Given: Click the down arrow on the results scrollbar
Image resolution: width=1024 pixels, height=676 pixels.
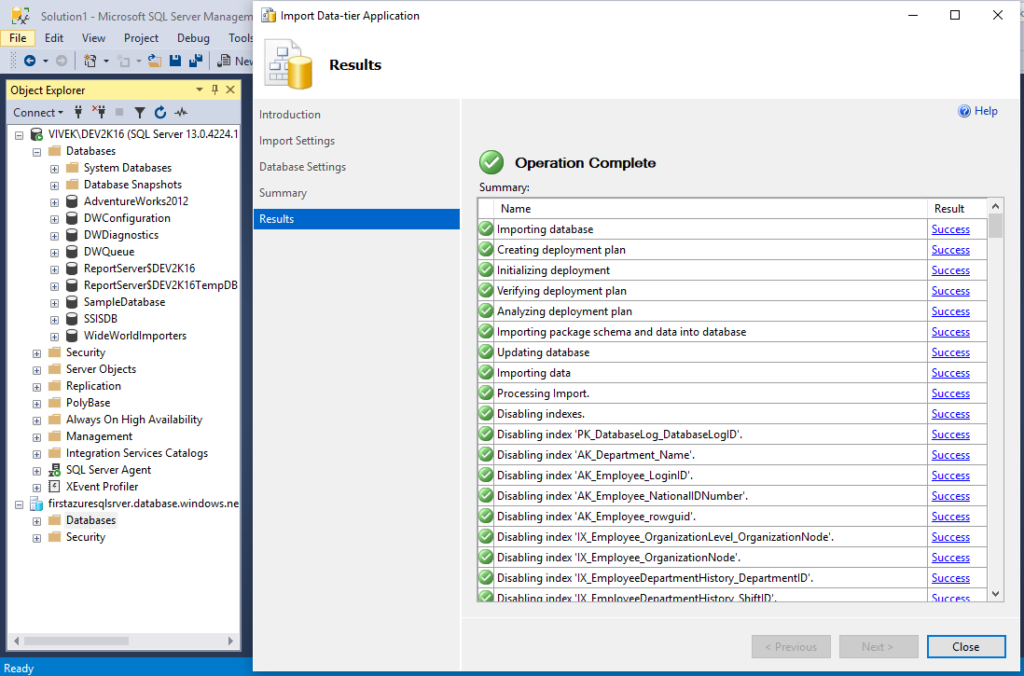Looking at the screenshot, I should (x=996, y=593).
